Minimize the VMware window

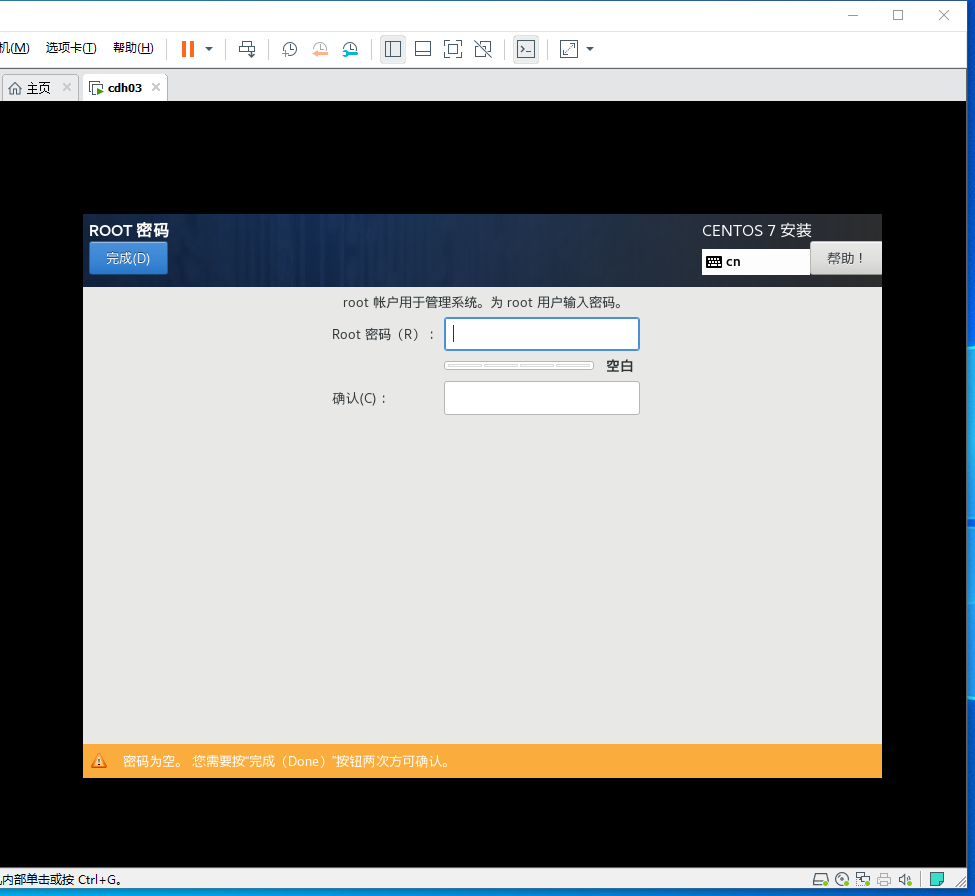(x=853, y=16)
